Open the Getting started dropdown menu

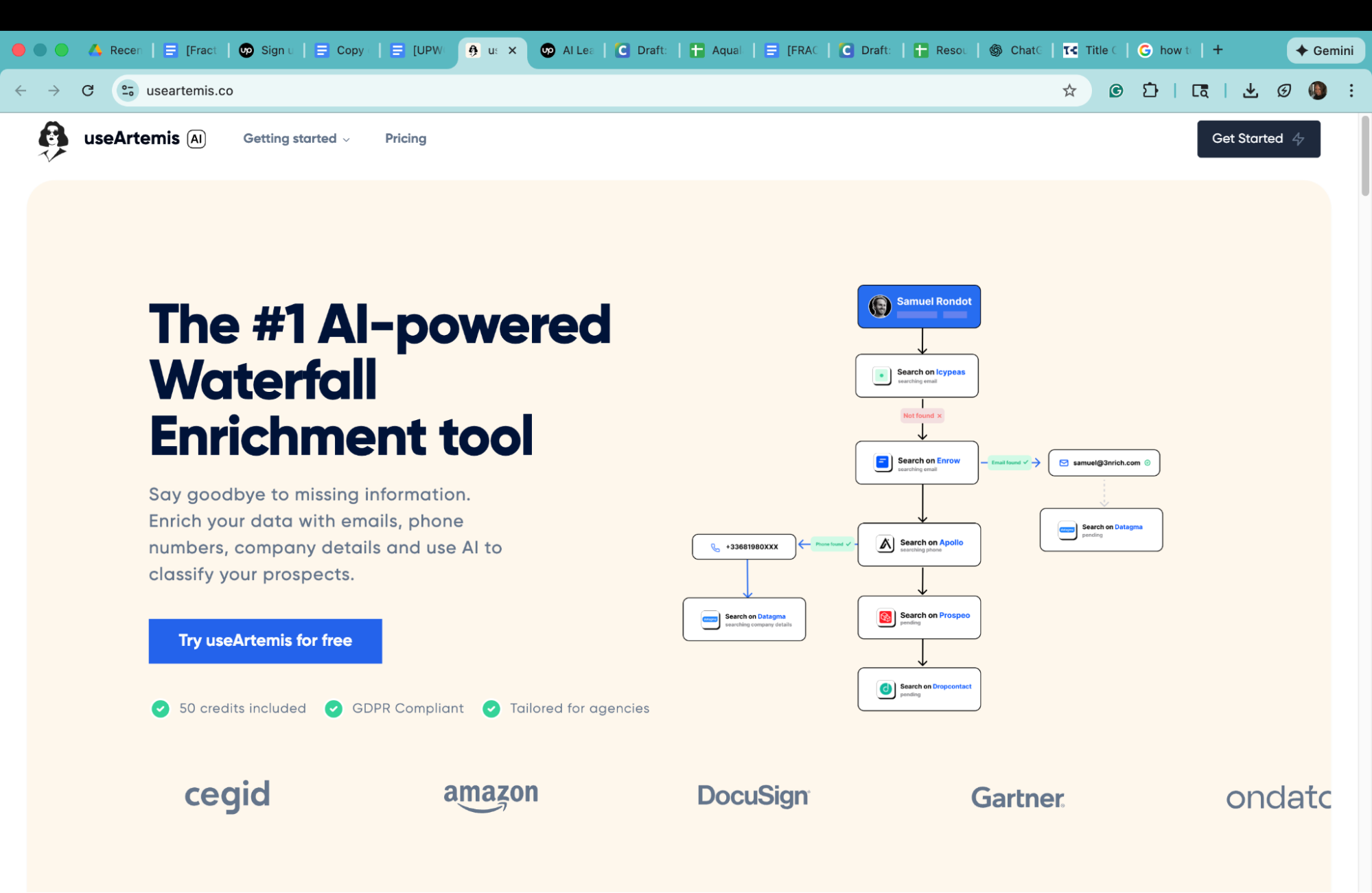297,139
